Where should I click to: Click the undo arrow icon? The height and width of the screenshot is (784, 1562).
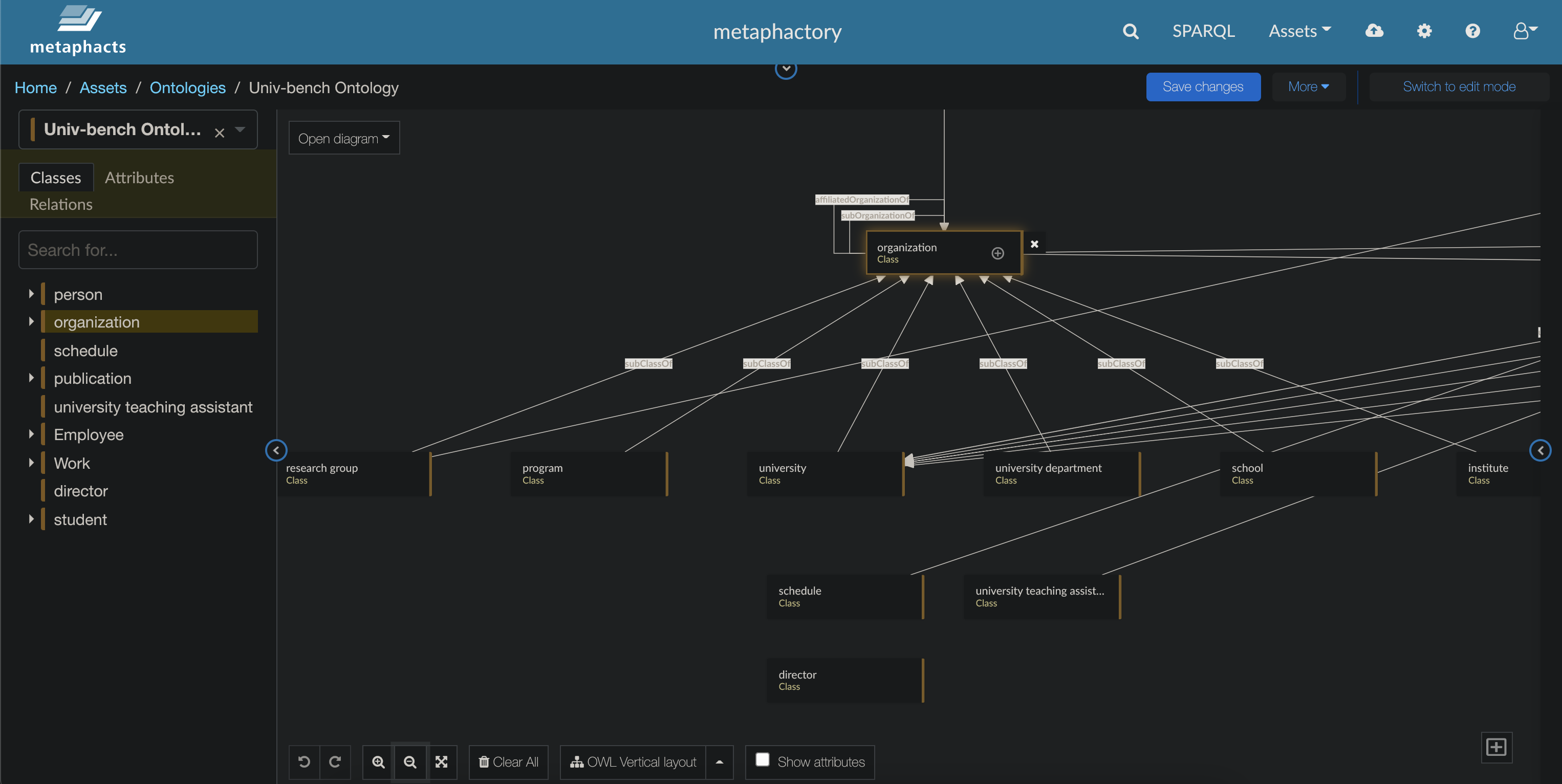point(304,761)
